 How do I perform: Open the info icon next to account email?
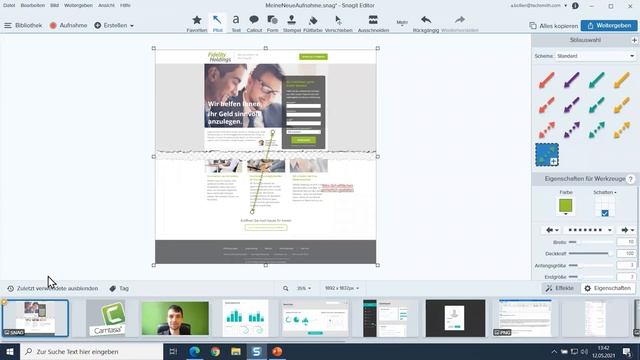pos(575,6)
